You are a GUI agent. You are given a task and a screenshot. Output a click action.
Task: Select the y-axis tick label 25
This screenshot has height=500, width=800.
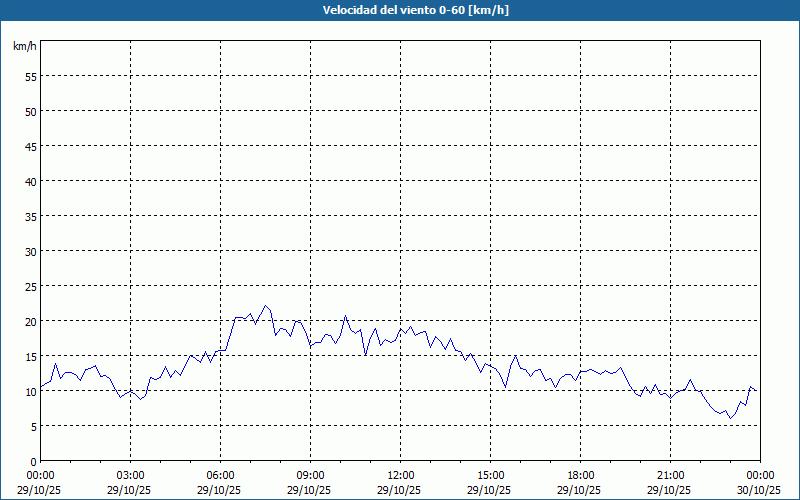(x=31, y=286)
